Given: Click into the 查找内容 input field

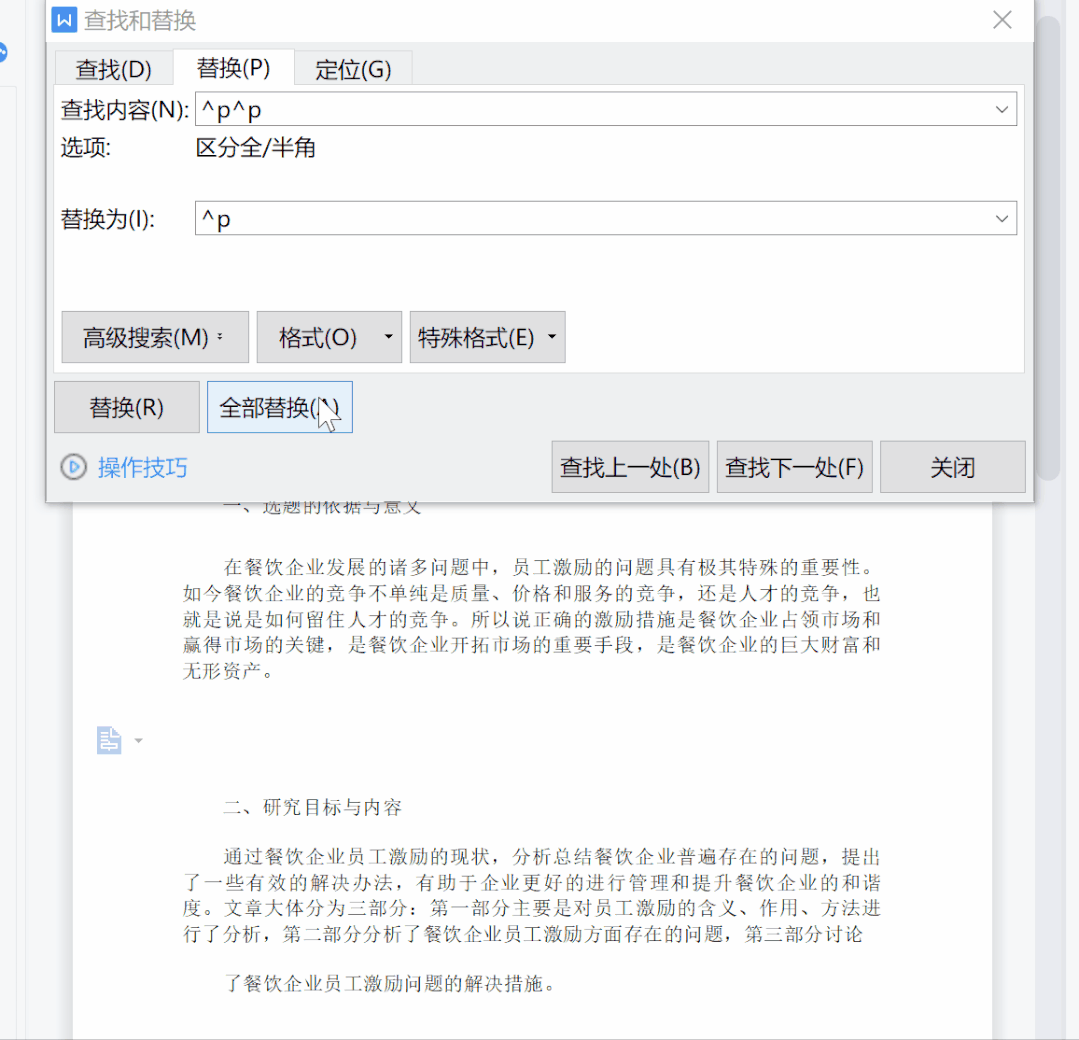Looking at the screenshot, I should [x=590, y=109].
